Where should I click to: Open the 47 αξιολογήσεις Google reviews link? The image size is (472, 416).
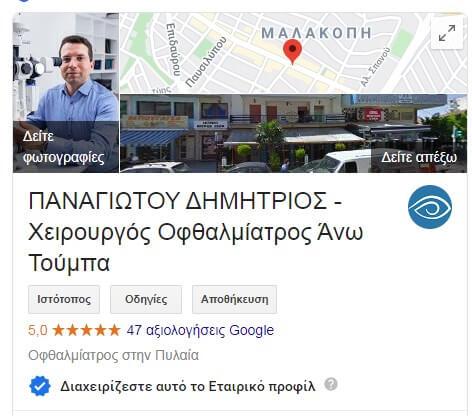click(x=200, y=330)
